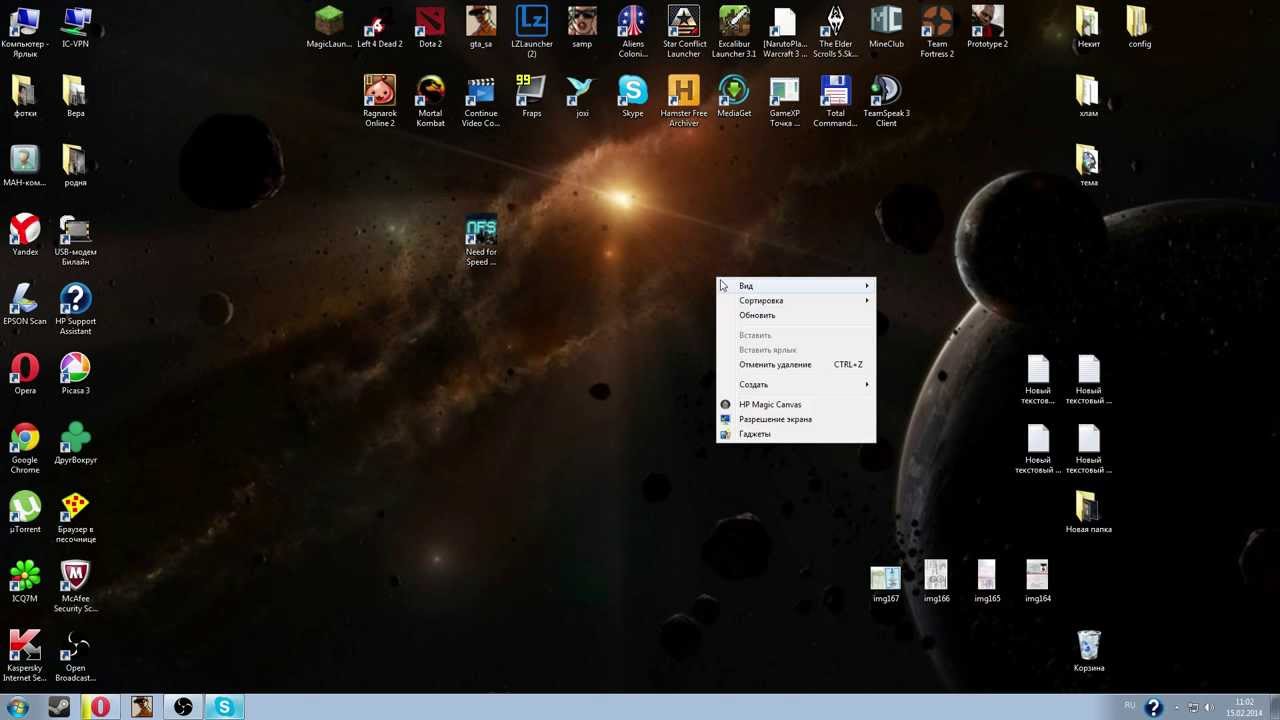Open the Opera taskbar button
Screen dimensions: 1280x720
click(x=100, y=707)
